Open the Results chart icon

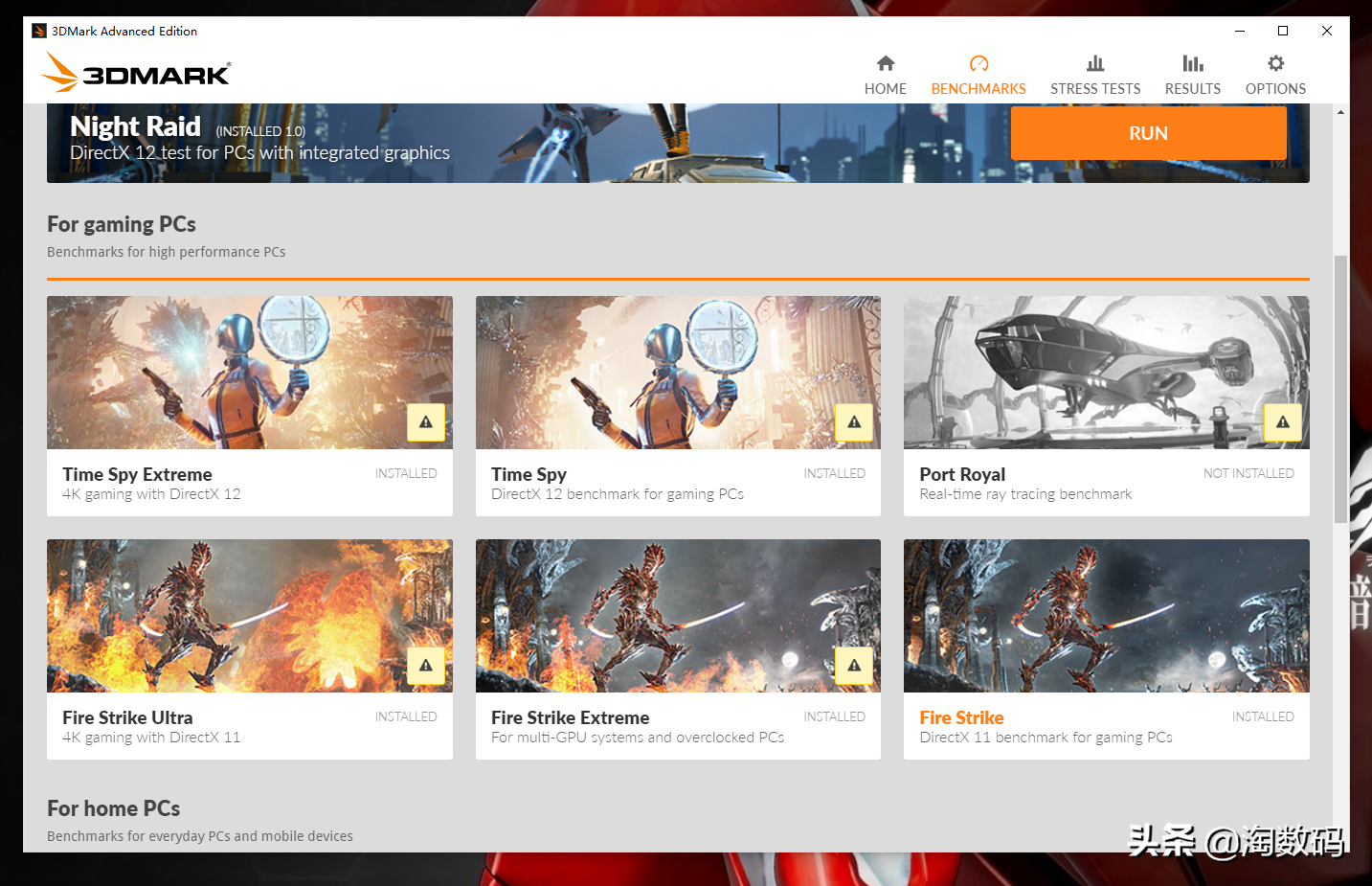tap(1193, 63)
